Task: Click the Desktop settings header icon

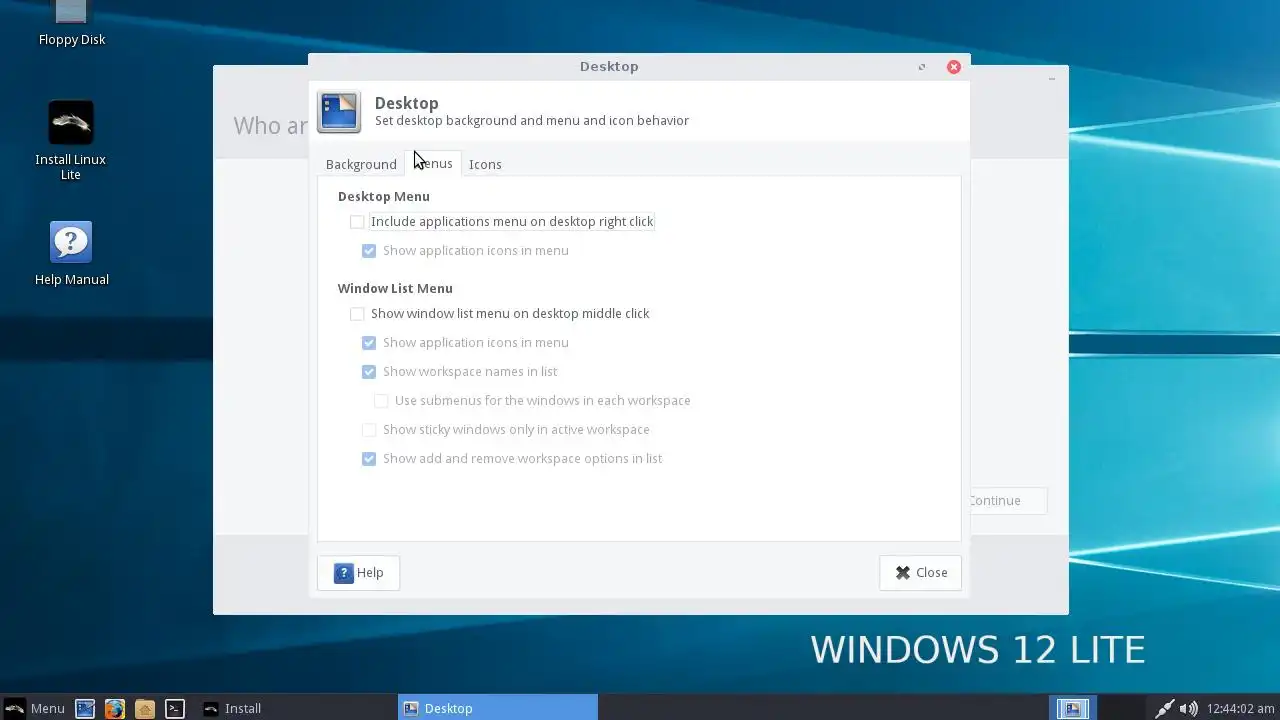Action: pyautogui.click(x=339, y=111)
